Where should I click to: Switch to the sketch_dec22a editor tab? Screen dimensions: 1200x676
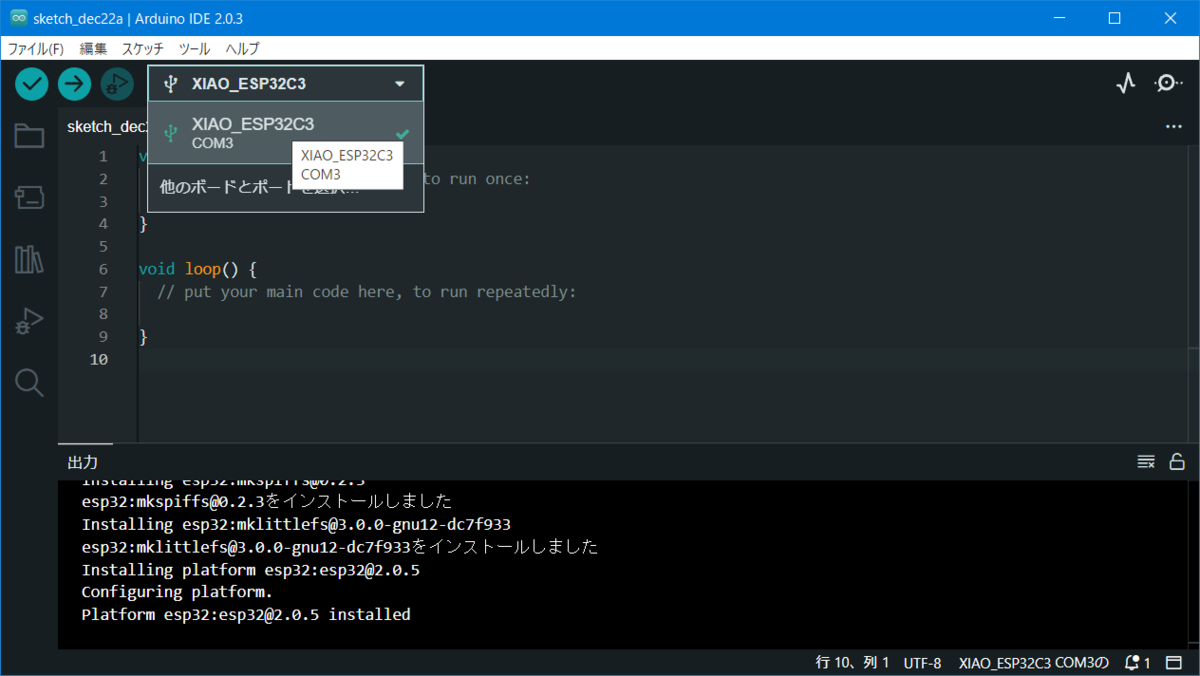pyautogui.click(x=107, y=127)
